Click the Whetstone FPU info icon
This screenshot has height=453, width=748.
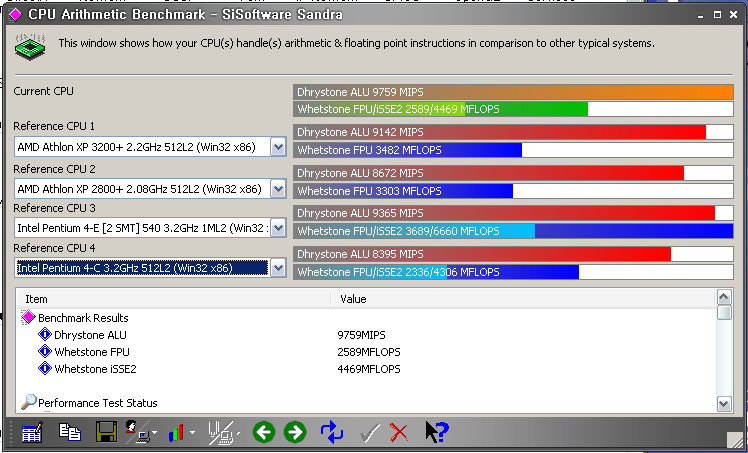pos(44,351)
